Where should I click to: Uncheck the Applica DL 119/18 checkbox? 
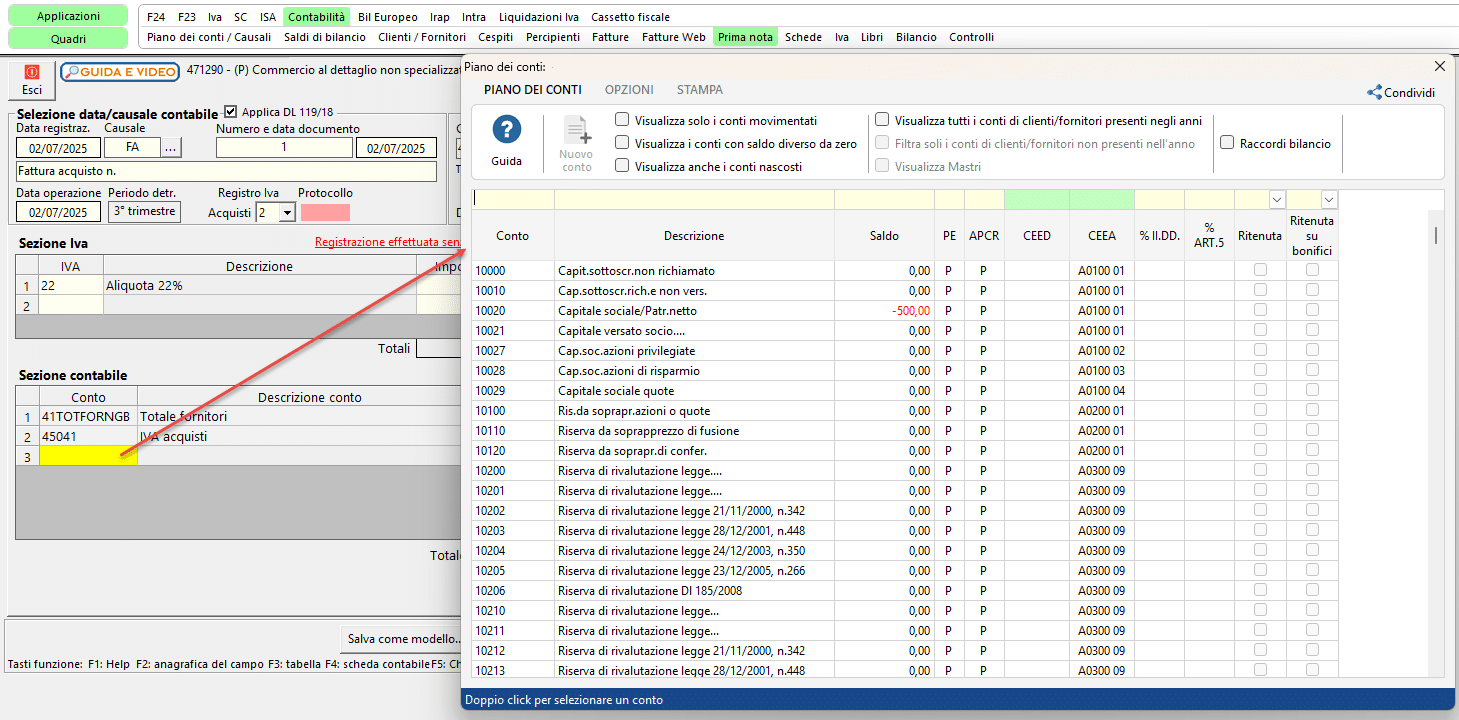pos(231,112)
